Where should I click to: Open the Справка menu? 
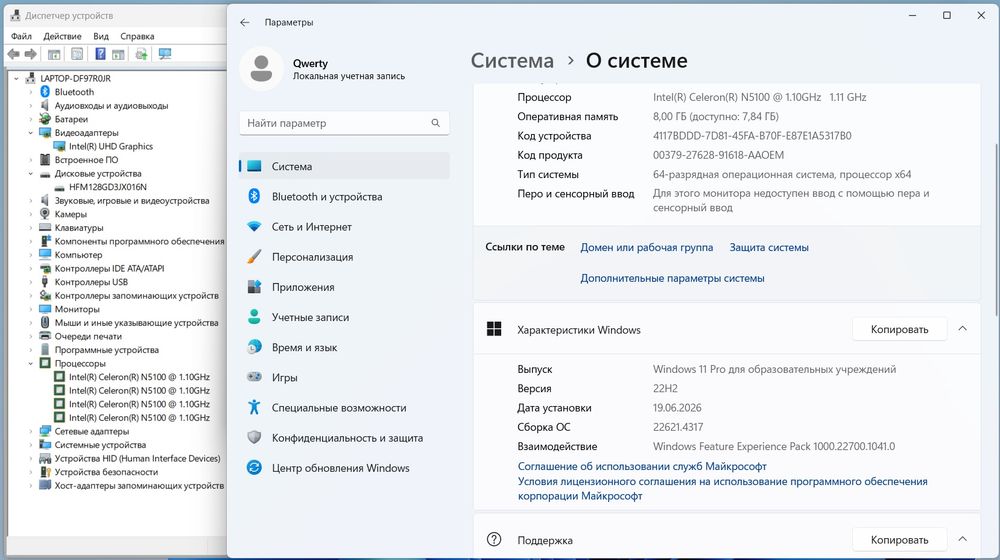[x=137, y=36]
